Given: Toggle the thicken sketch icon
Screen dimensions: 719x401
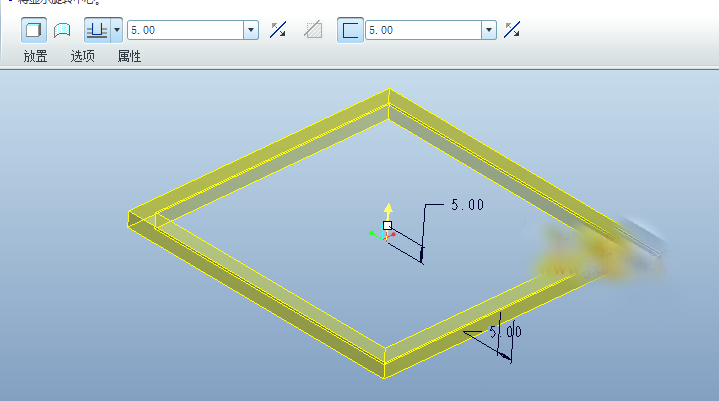Looking at the screenshot, I should (350, 30).
